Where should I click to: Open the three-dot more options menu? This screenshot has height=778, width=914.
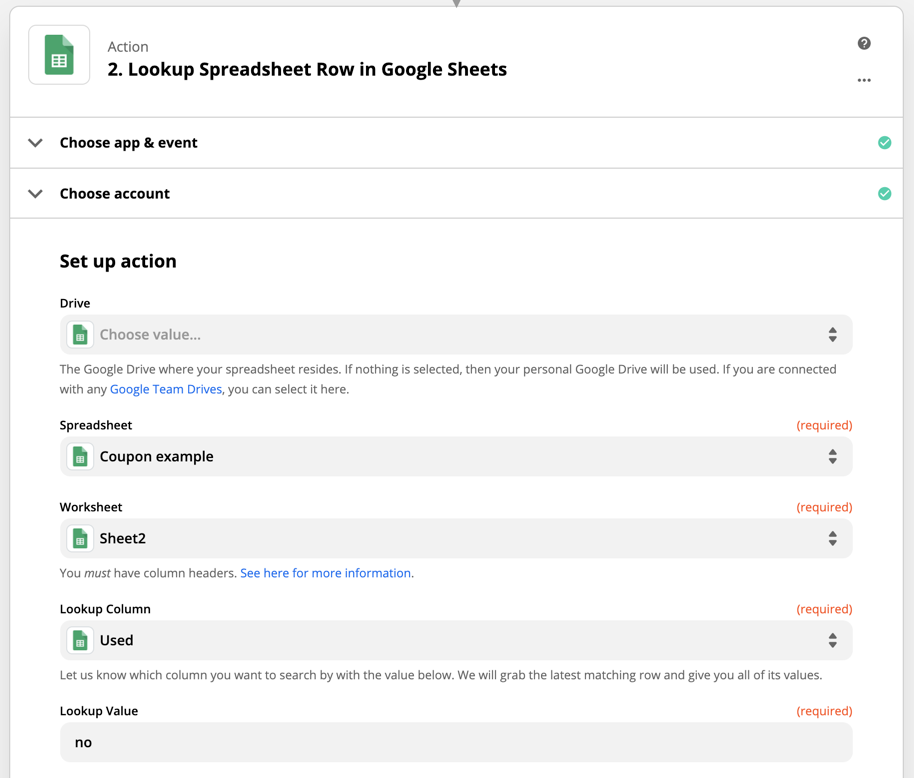pos(864,80)
